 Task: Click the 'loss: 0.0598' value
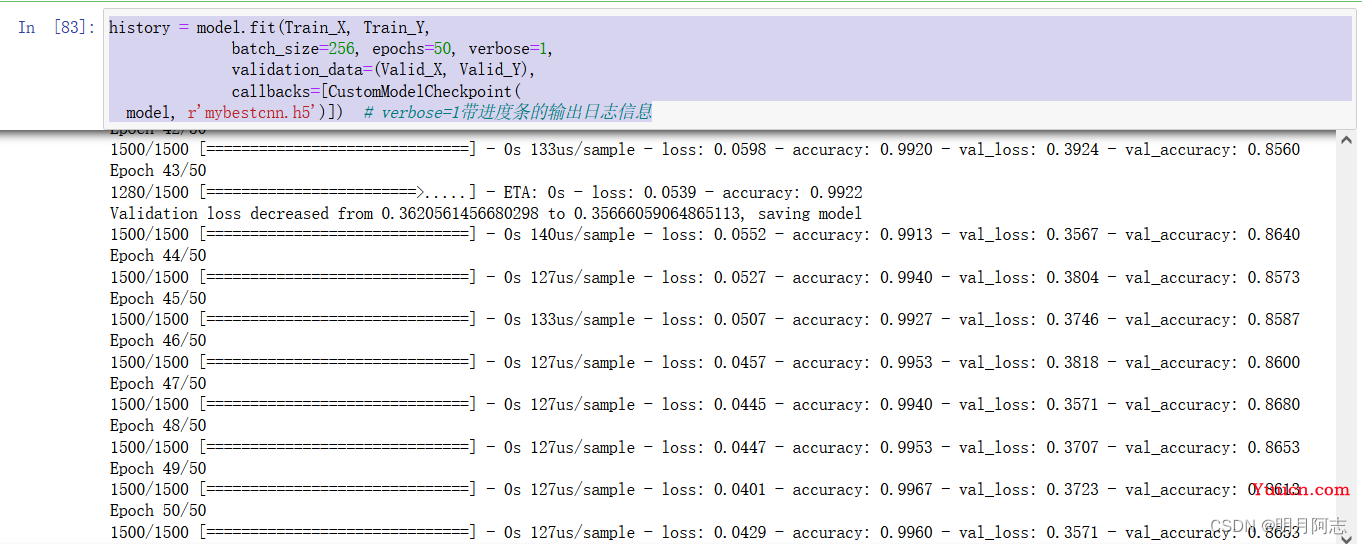[x=714, y=150]
